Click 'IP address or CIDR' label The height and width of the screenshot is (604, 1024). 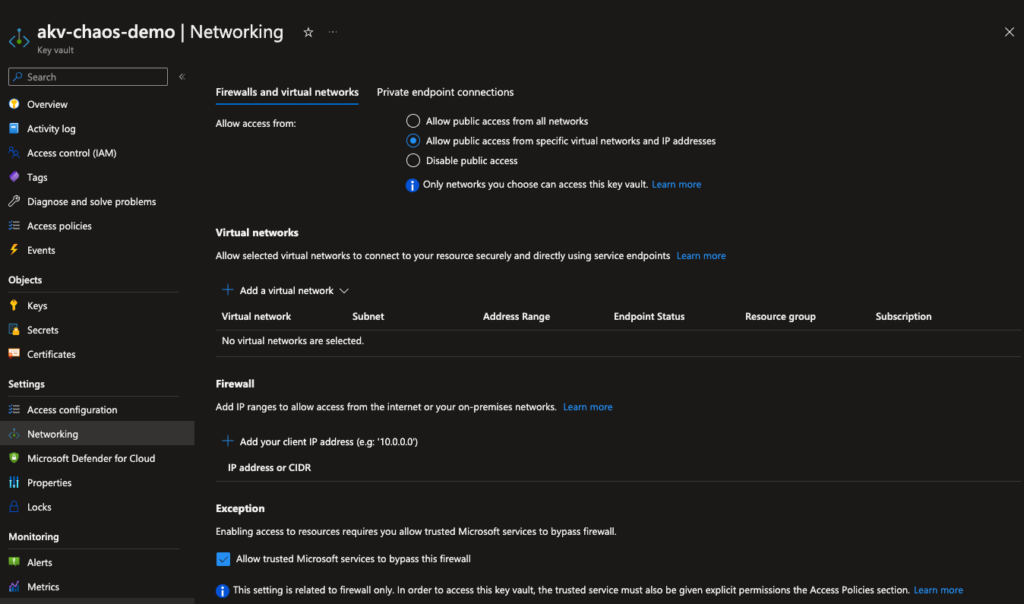(269, 468)
